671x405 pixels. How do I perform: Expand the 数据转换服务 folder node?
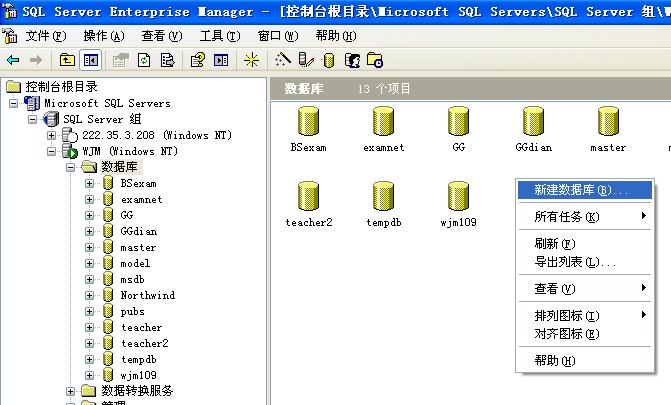[x=71, y=391]
